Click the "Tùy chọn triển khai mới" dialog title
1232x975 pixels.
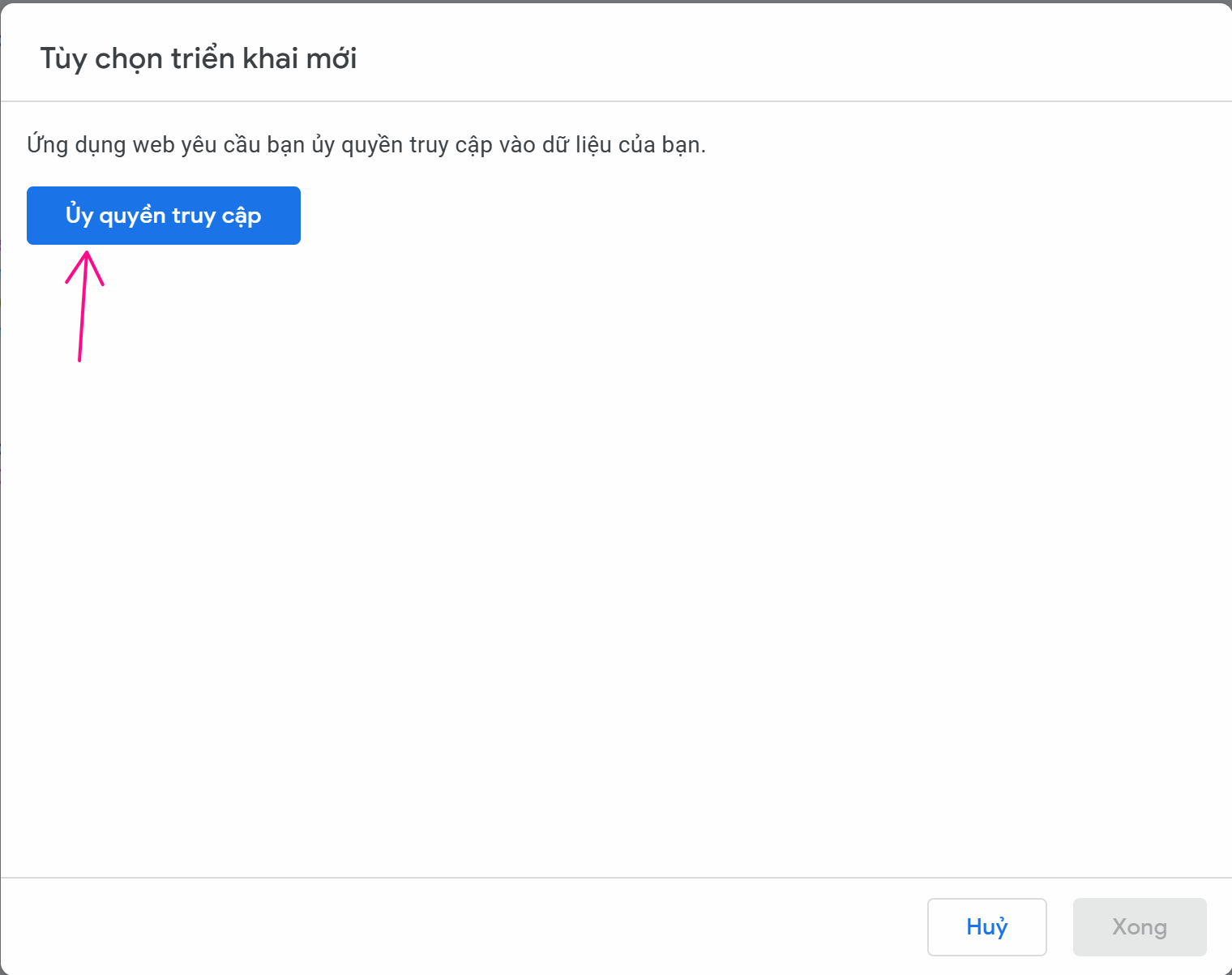pyautogui.click(x=198, y=58)
